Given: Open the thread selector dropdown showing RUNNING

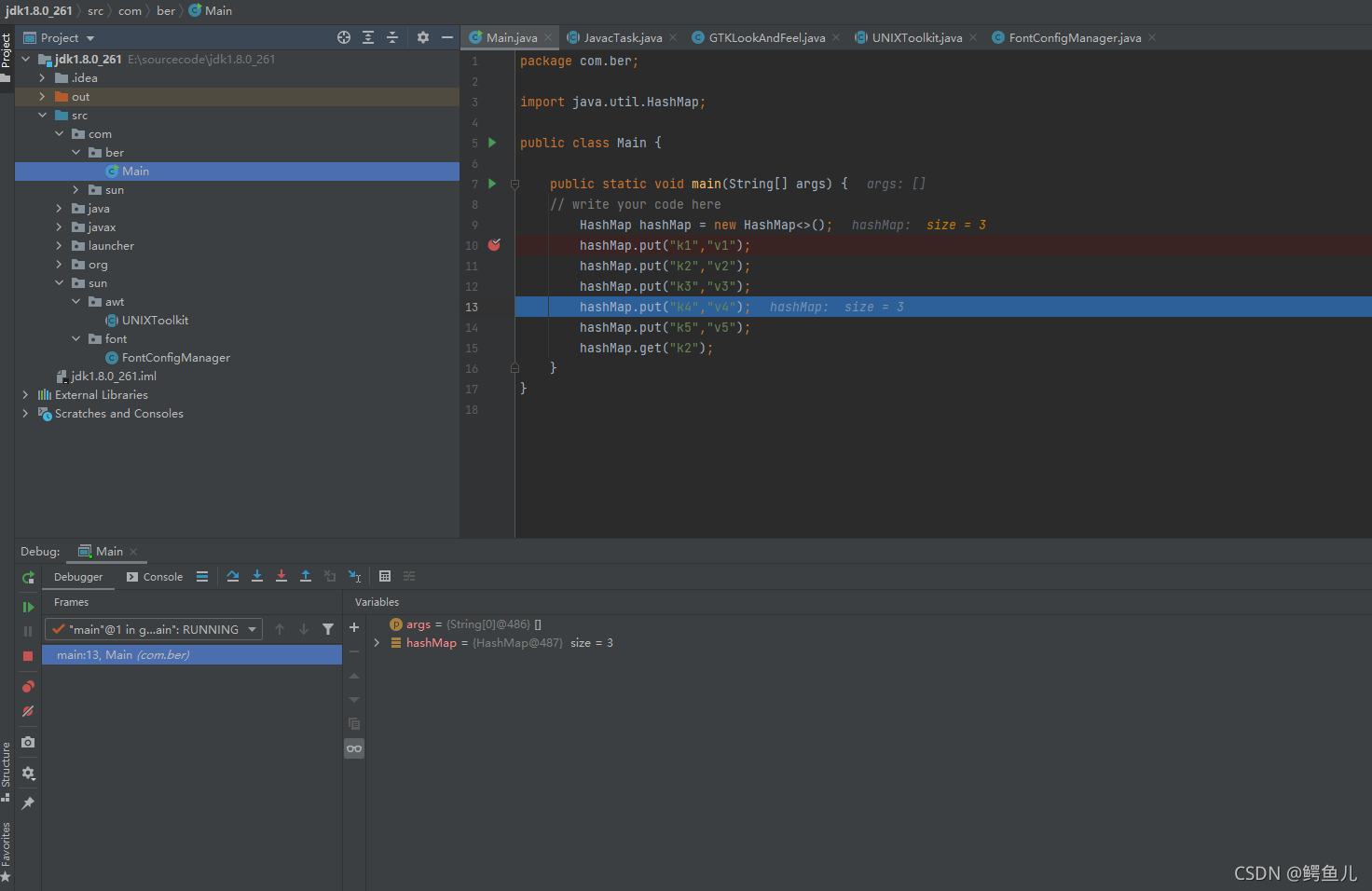Looking at the screenshot, I should point(154,629).
